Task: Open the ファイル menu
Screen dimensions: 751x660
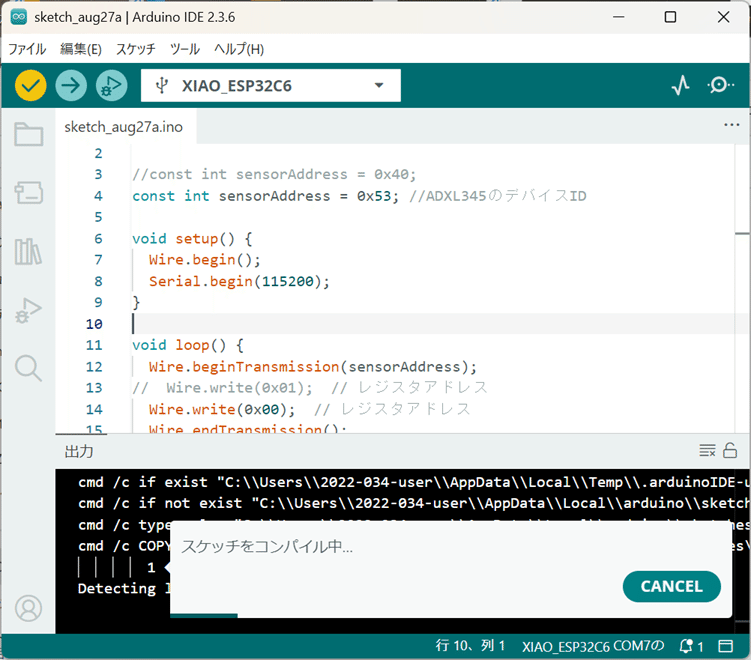Action: (x=27, y=49)
